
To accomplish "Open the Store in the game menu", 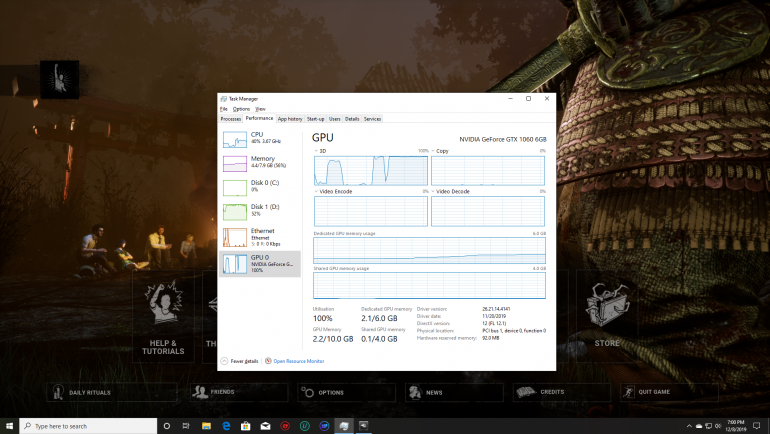I will 607,317.
